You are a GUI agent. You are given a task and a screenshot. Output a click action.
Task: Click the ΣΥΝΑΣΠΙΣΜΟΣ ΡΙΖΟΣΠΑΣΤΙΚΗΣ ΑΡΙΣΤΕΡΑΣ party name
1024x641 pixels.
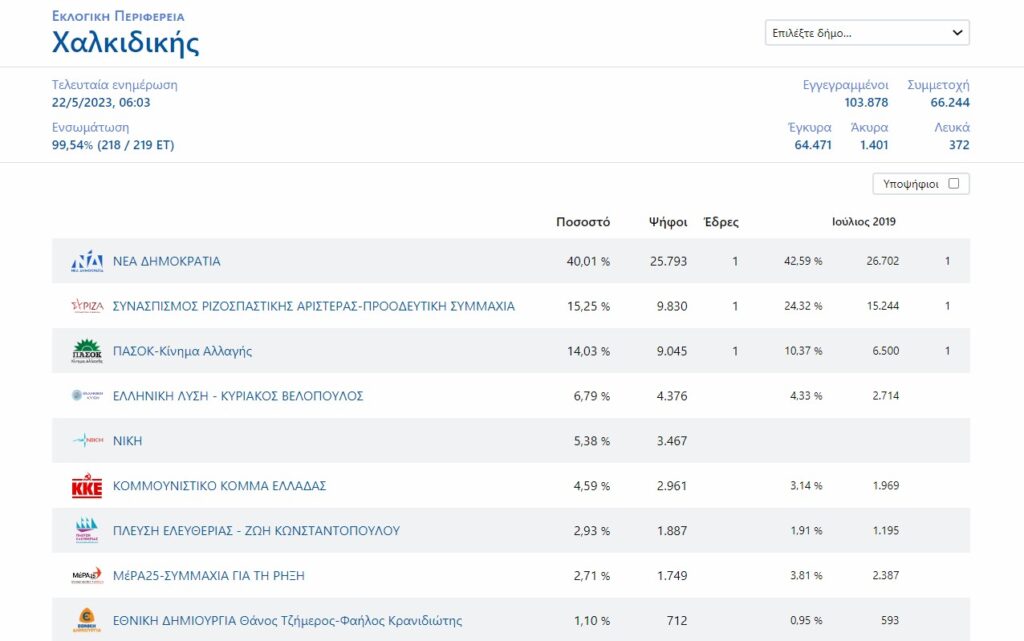coord(313,306)
